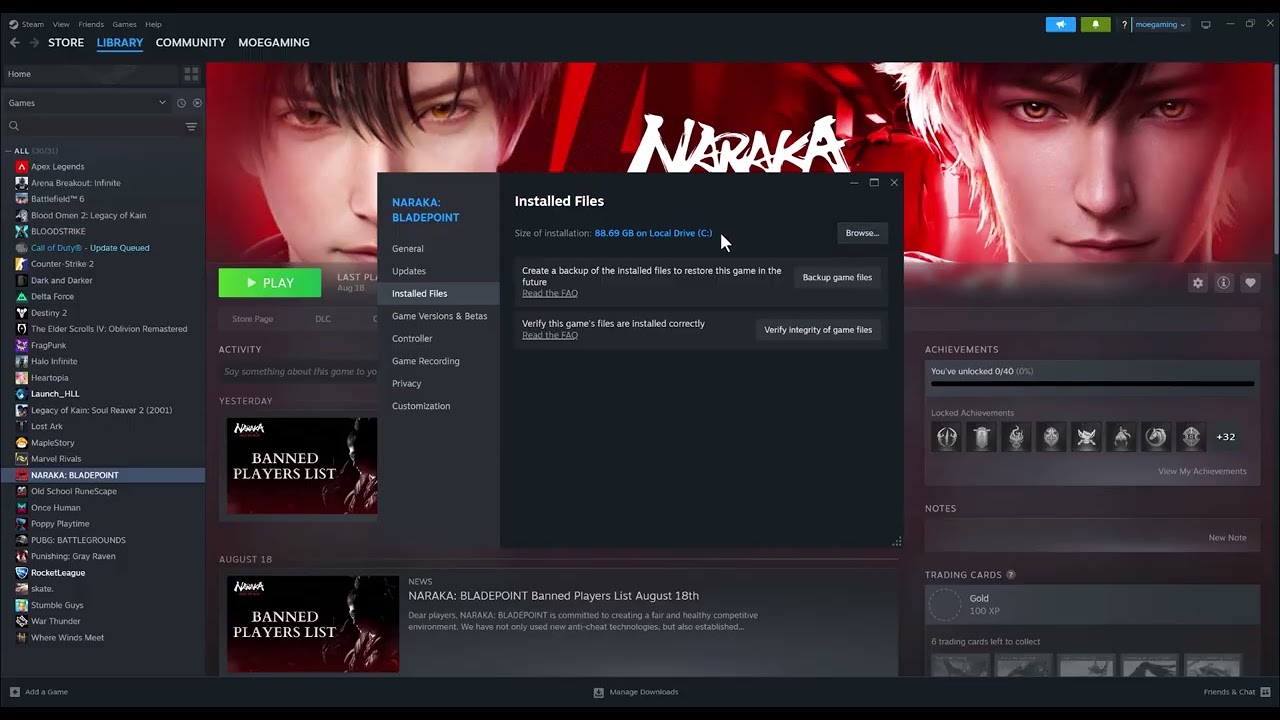Go to the STORE tab
The height and width of the screenshot is (720, 1280).
point(66,43)
